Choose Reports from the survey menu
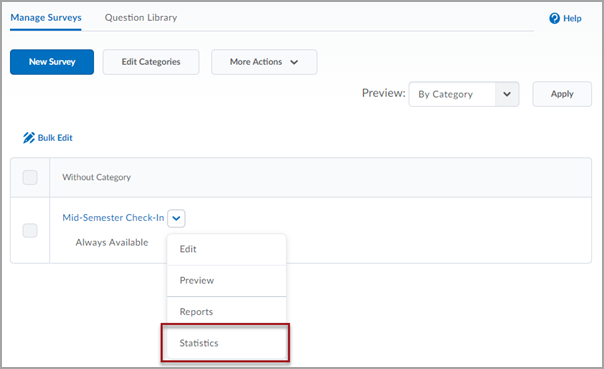The width and height of the screenshot is (604, 369). [x=226, y=312]
